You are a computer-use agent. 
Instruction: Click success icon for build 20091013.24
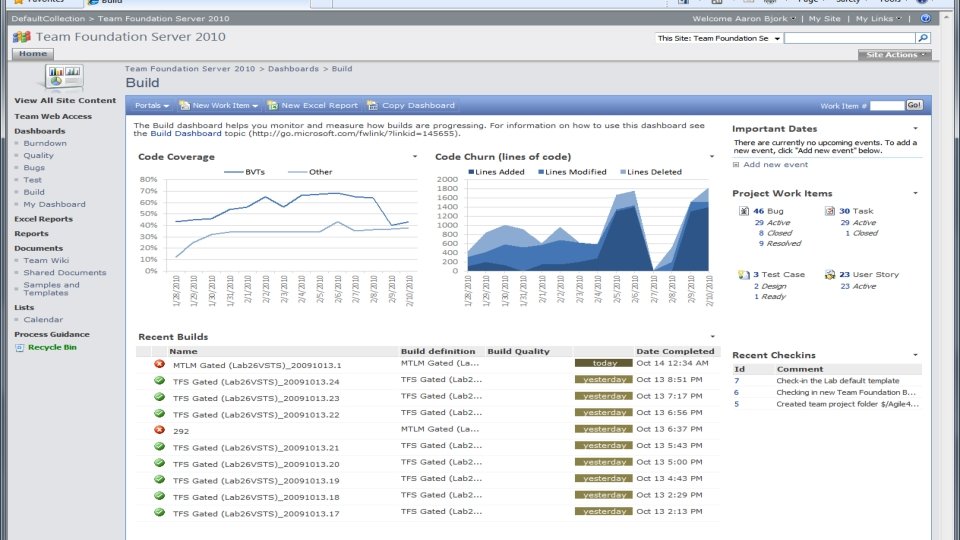(x=160, y=381)
